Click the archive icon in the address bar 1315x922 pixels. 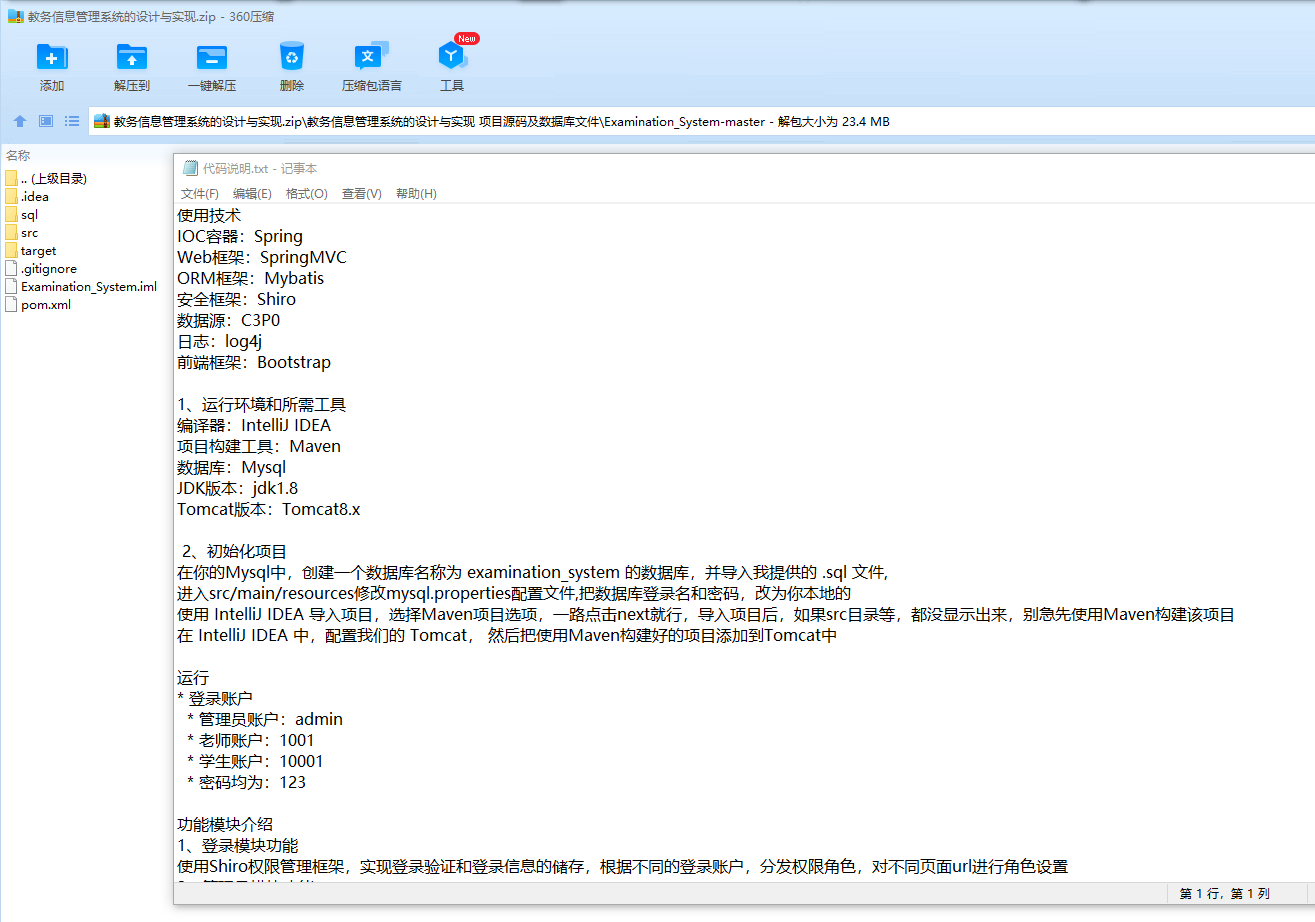[102, 122]
